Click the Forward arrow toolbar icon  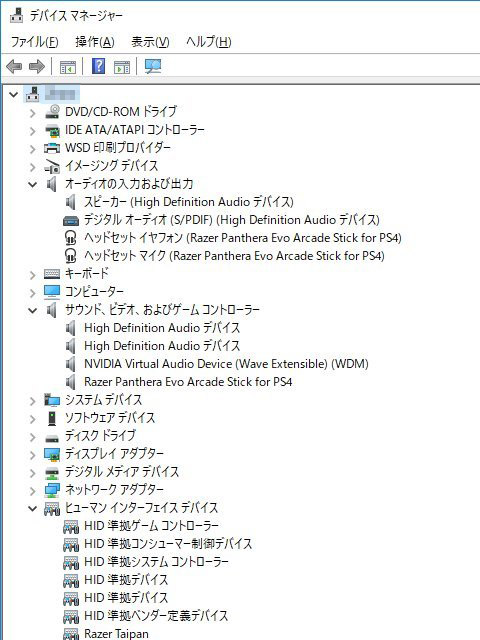37,66
